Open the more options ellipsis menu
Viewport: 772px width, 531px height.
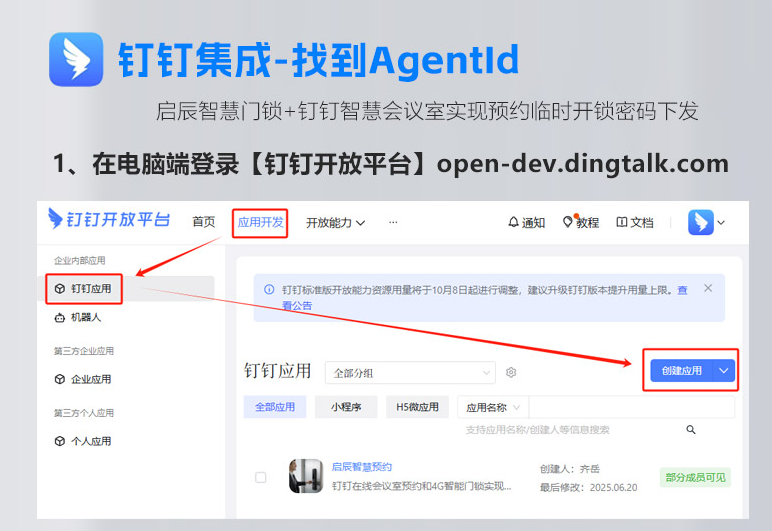click(x=393, y=222)
